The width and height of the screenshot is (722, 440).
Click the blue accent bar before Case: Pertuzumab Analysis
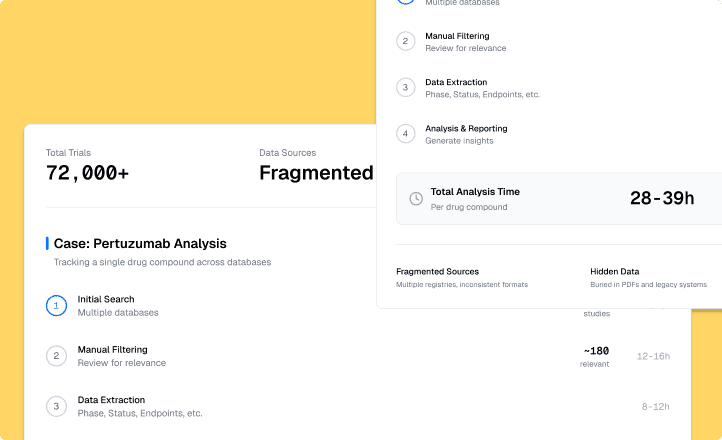click(x=47, y=243)
